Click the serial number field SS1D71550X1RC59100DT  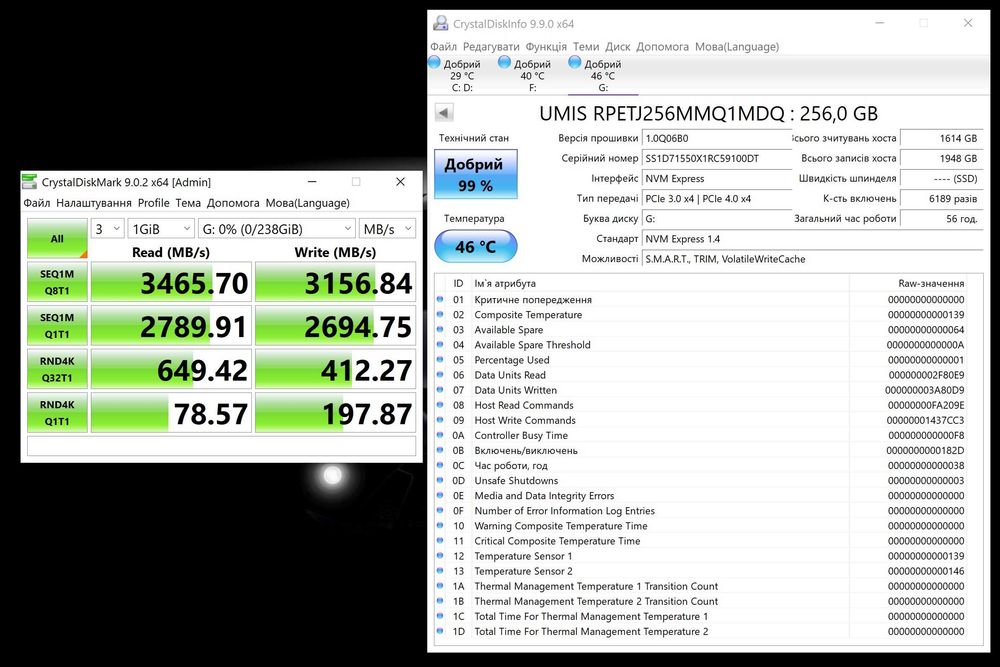point(717,158)
